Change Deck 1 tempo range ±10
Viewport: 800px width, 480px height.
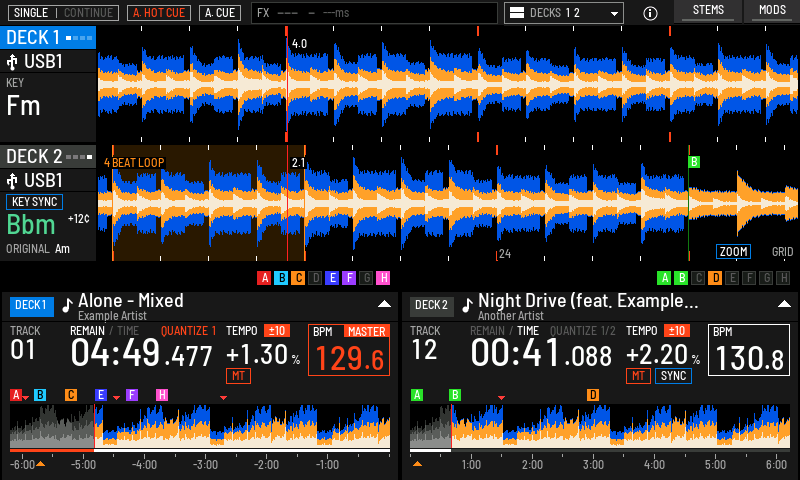tap(277, 331)
